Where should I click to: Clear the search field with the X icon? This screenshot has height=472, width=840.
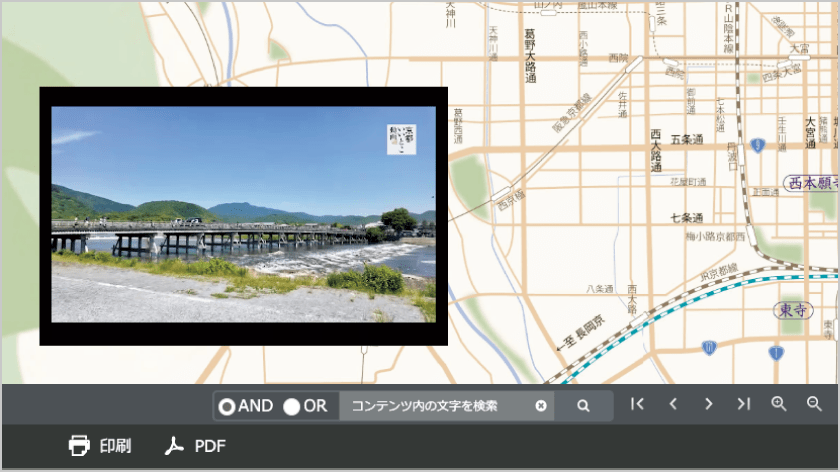[541, 406]
